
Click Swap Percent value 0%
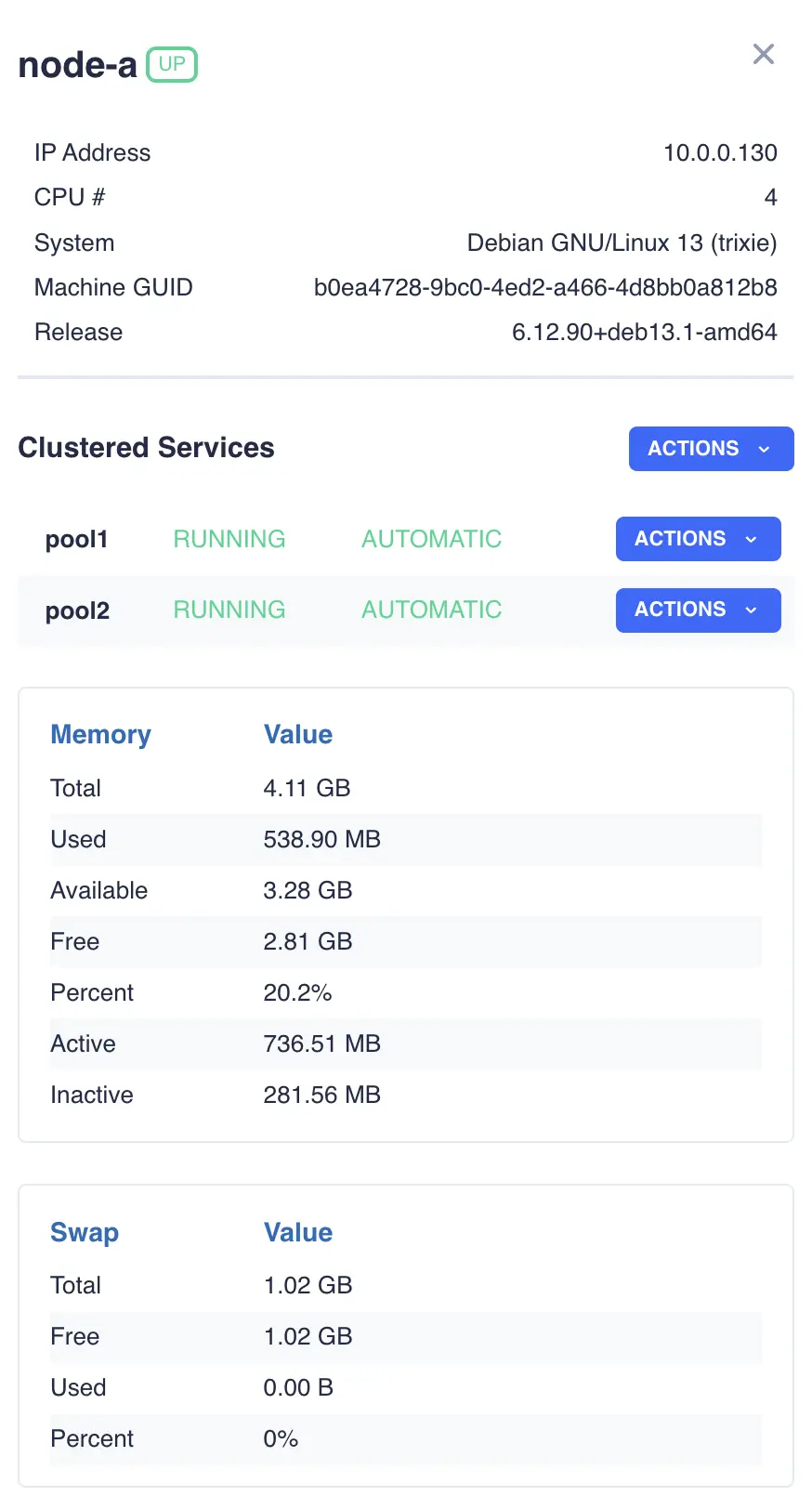pos(281,1438)
